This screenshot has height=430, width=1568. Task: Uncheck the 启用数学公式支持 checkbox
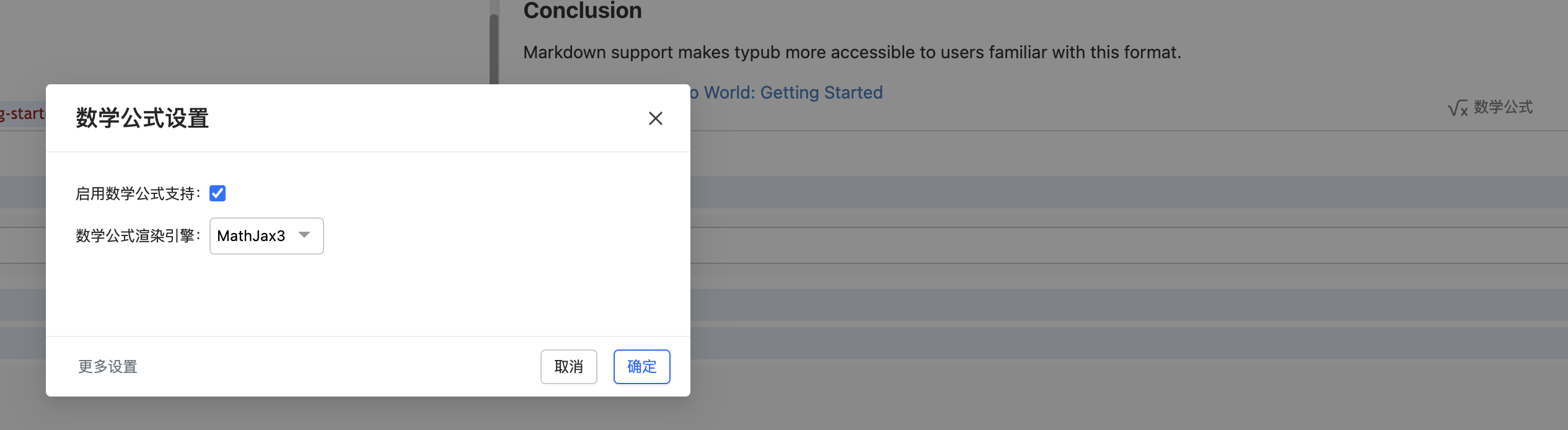(x=218, y=193)
